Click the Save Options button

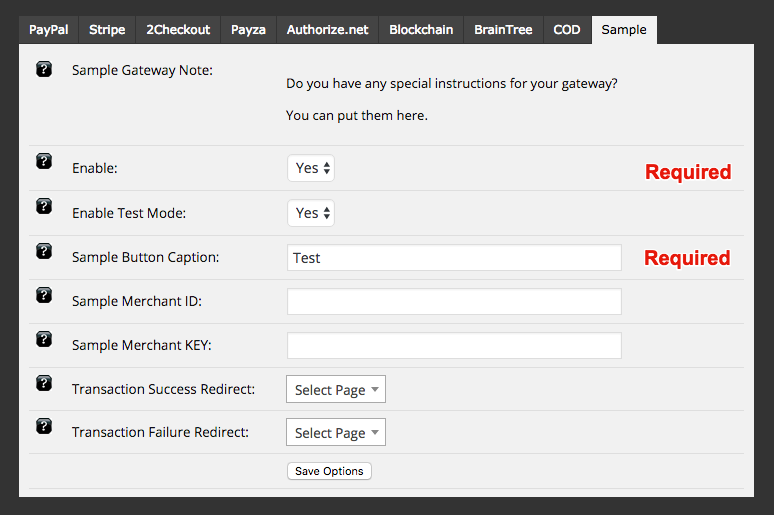[x=329, y=471]
